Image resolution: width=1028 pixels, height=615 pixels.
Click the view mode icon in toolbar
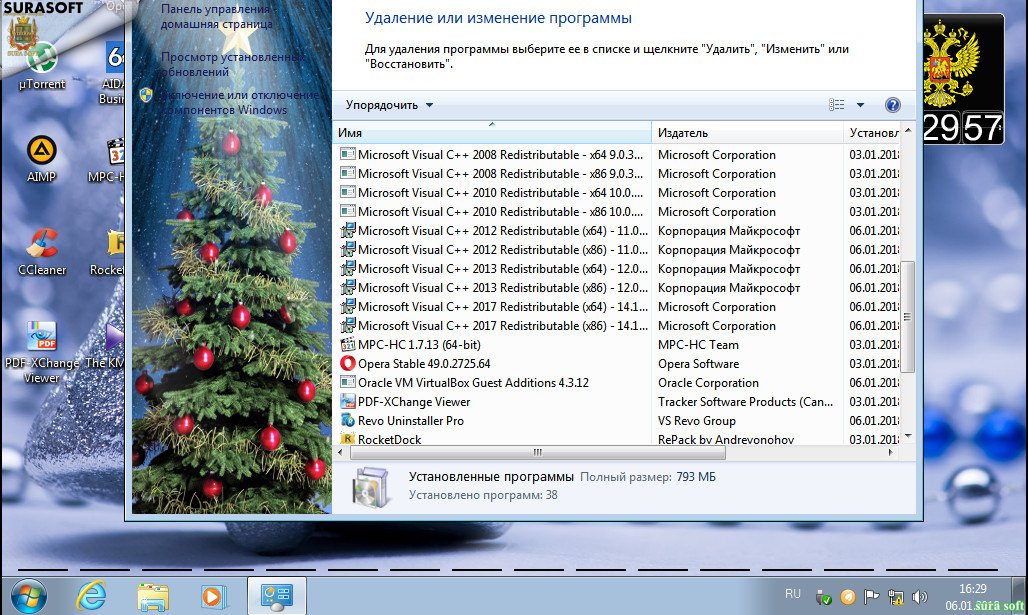point(837,105)
